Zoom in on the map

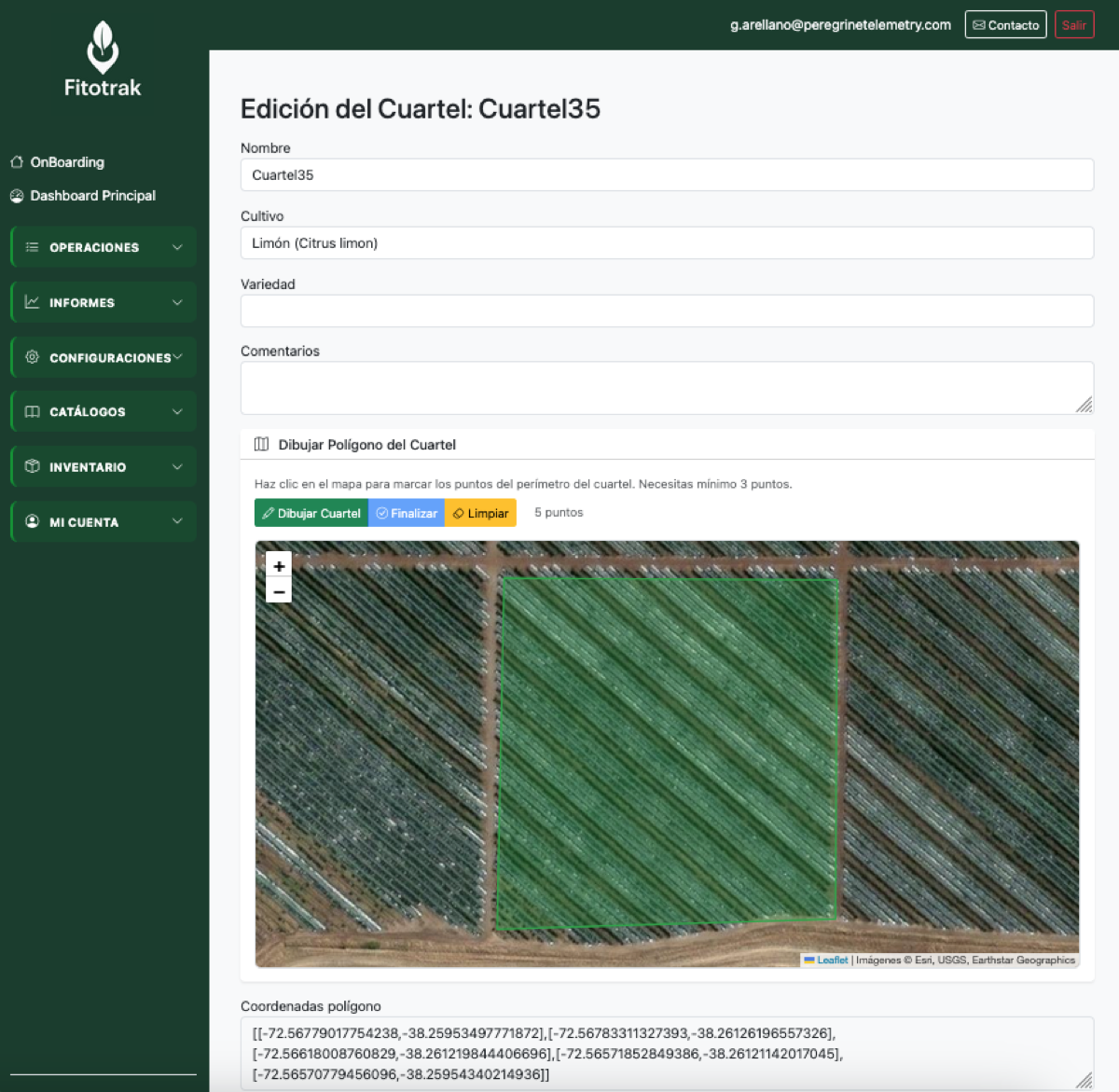(x=279, y=566)
